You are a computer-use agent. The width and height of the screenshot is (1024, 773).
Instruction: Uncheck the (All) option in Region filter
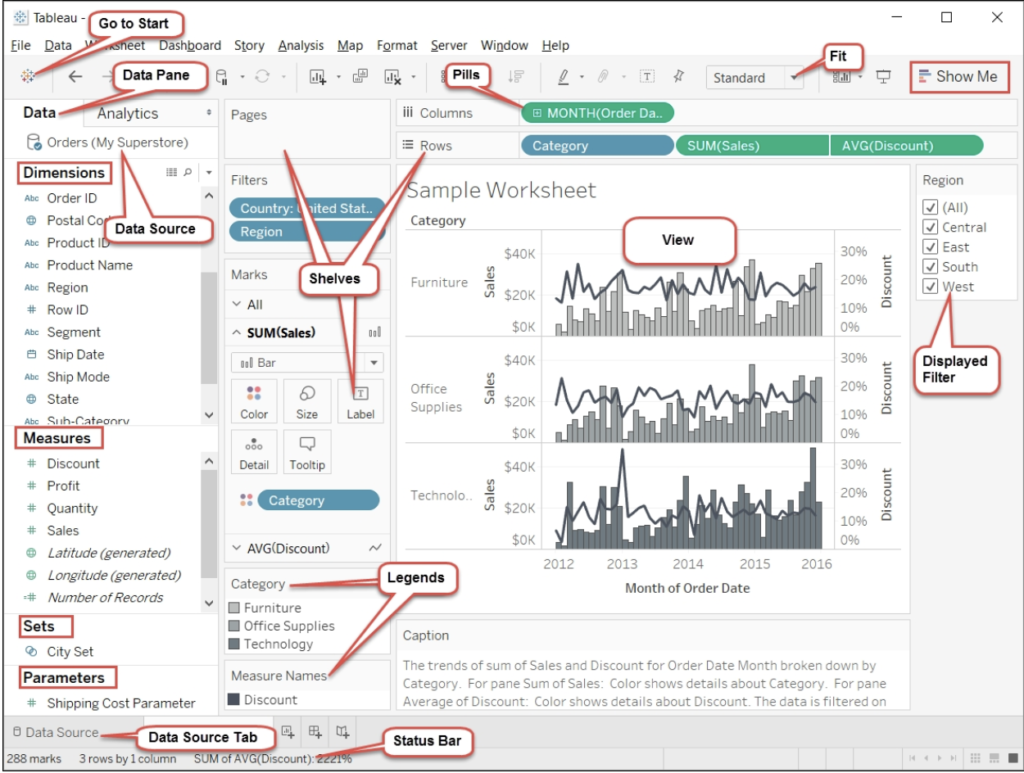929,207
